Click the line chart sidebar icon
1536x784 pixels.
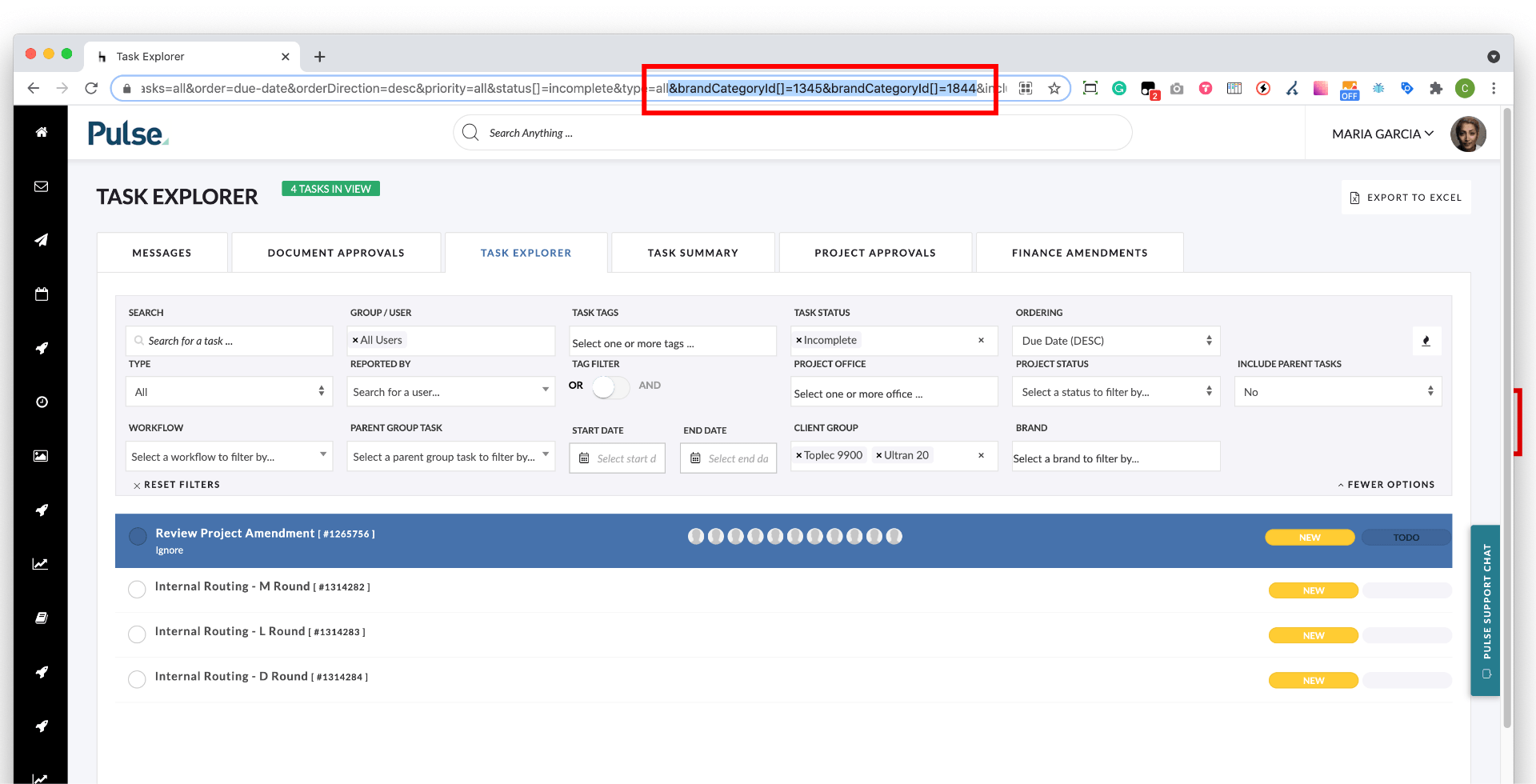(40, 564)
